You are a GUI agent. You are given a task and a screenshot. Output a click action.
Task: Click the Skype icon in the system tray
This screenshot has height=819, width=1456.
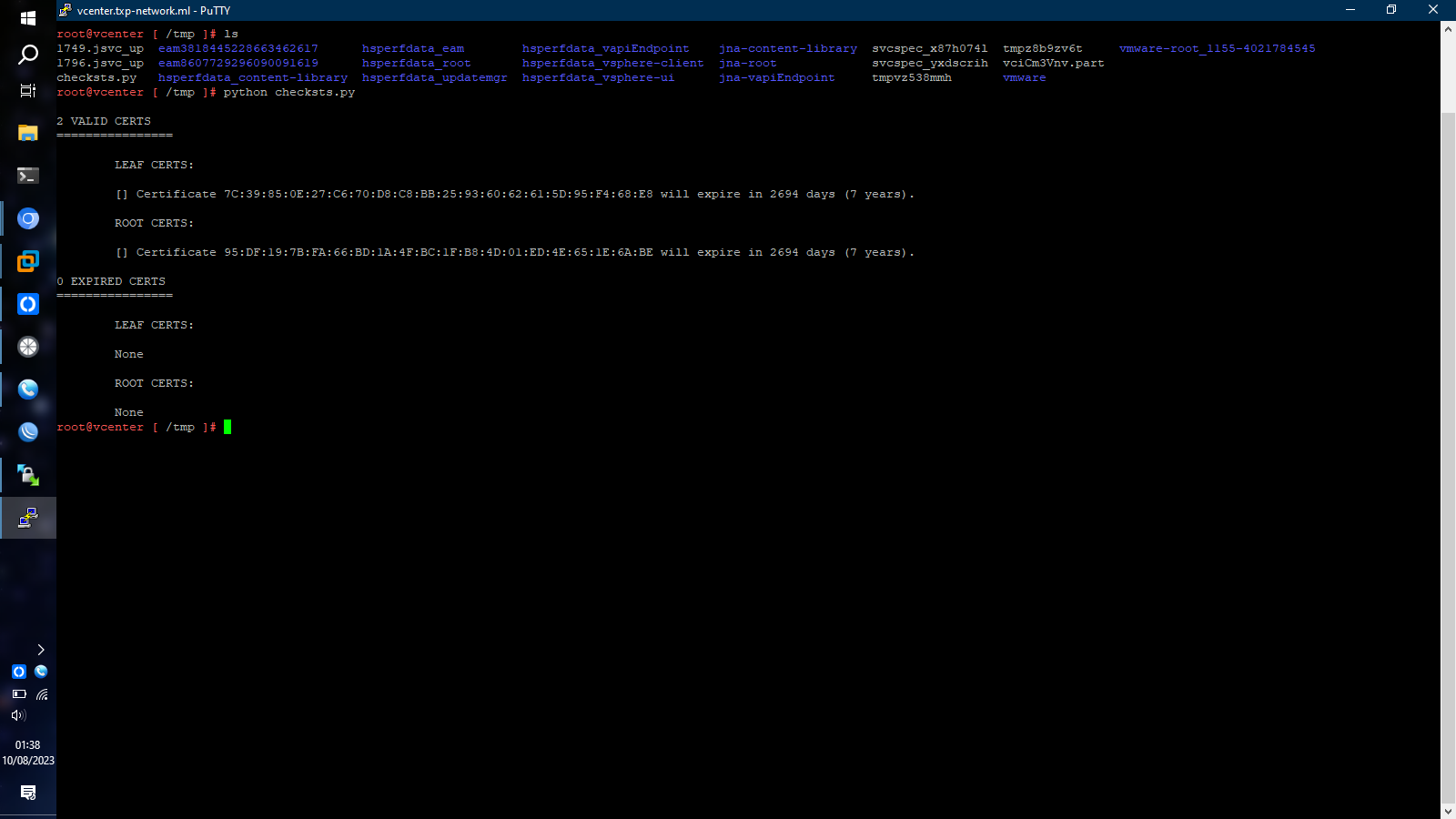coord(41,672)
